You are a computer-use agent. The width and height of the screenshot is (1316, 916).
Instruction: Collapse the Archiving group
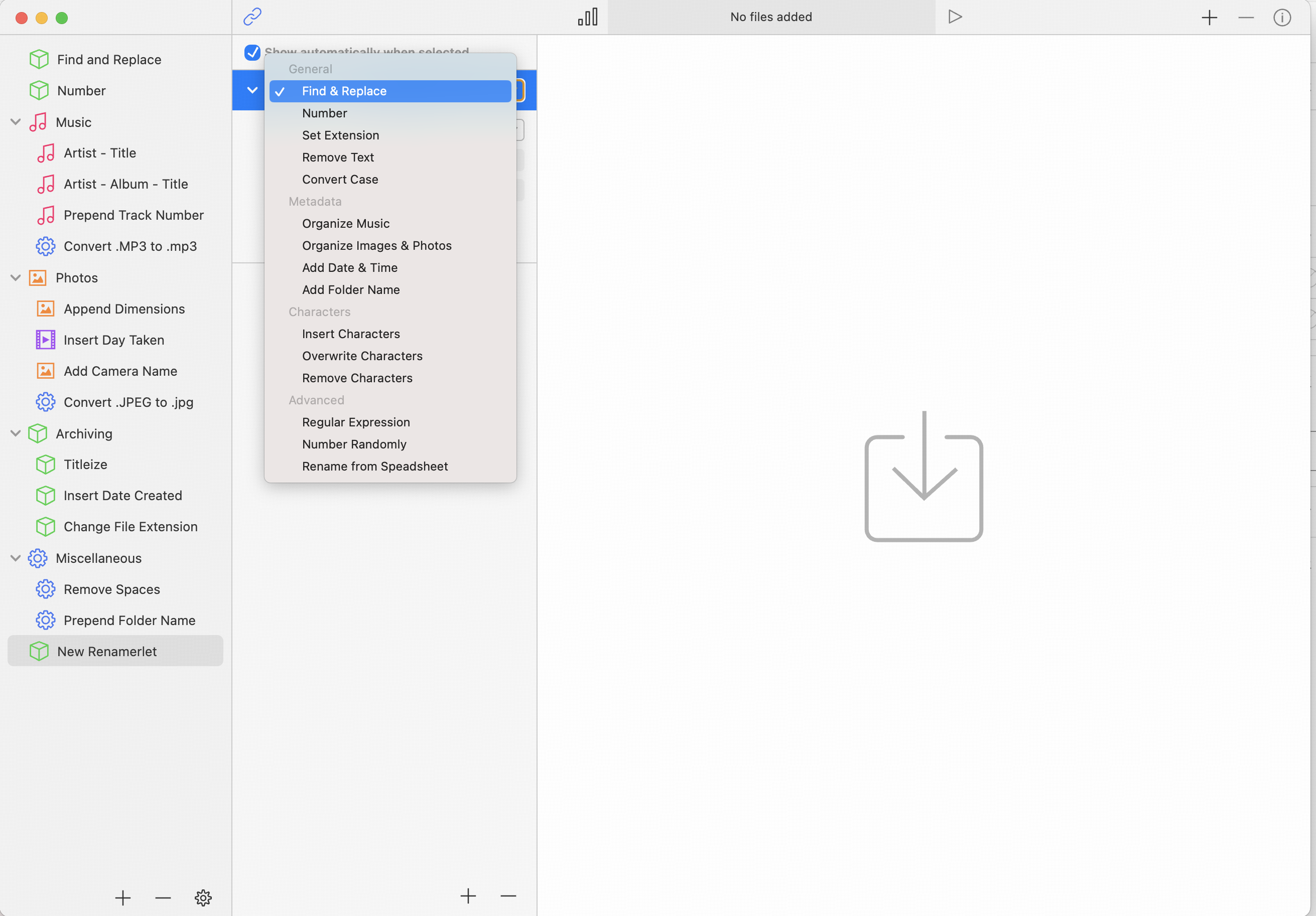click(x=16, y=433)
